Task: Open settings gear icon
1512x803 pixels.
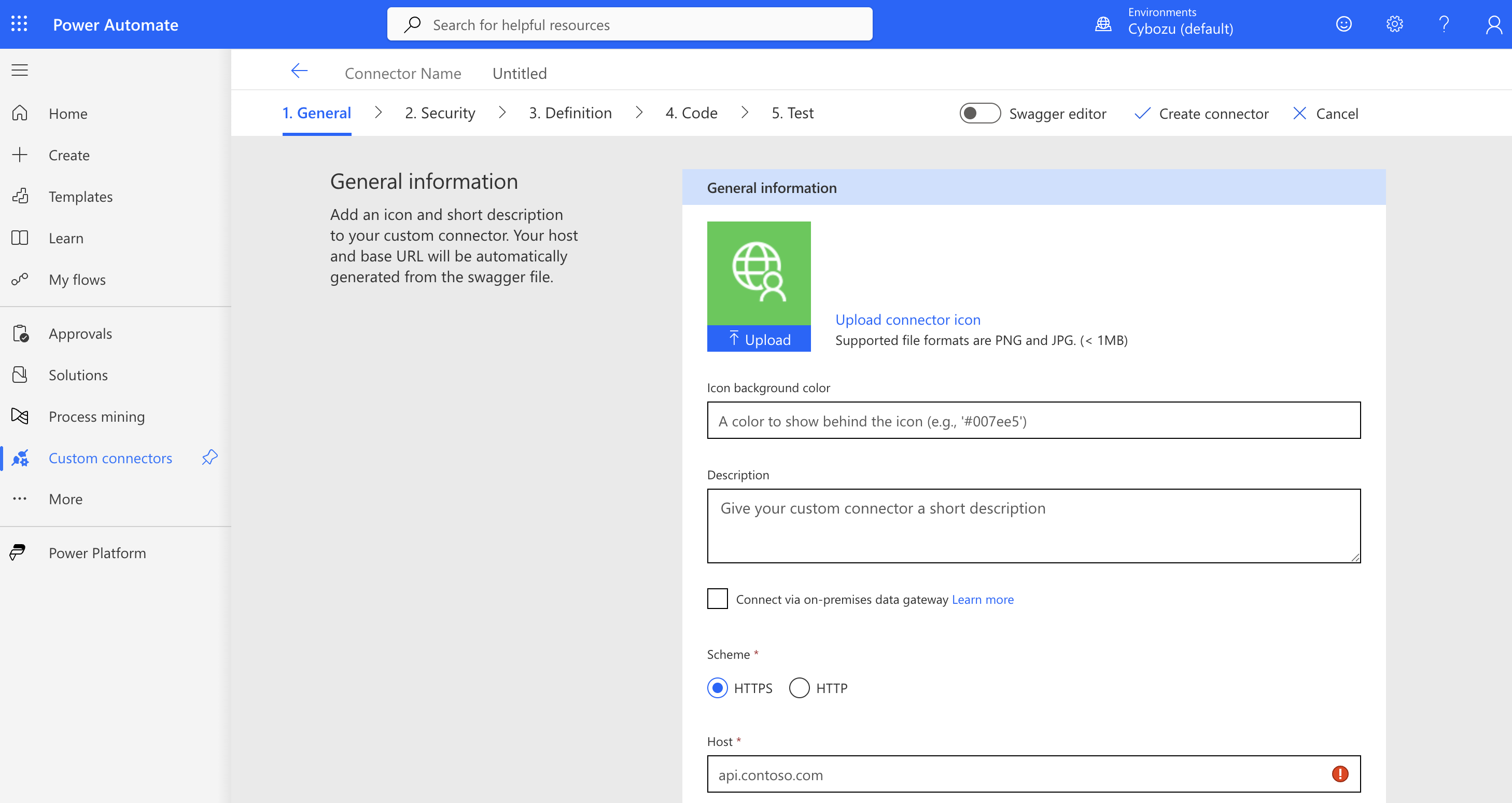Action: tap(1394, 24)
